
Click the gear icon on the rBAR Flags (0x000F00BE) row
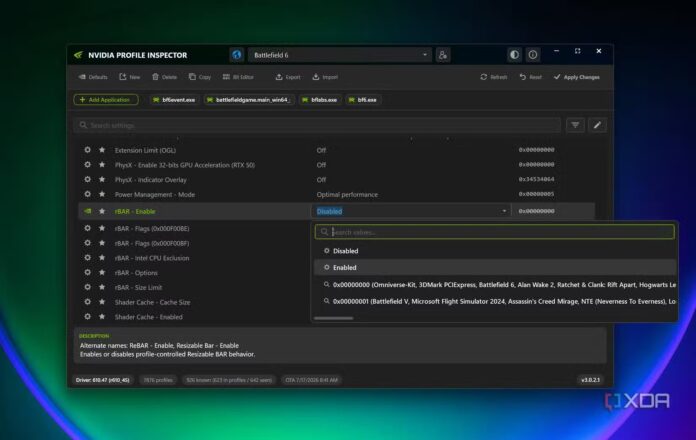click(87, 228)
